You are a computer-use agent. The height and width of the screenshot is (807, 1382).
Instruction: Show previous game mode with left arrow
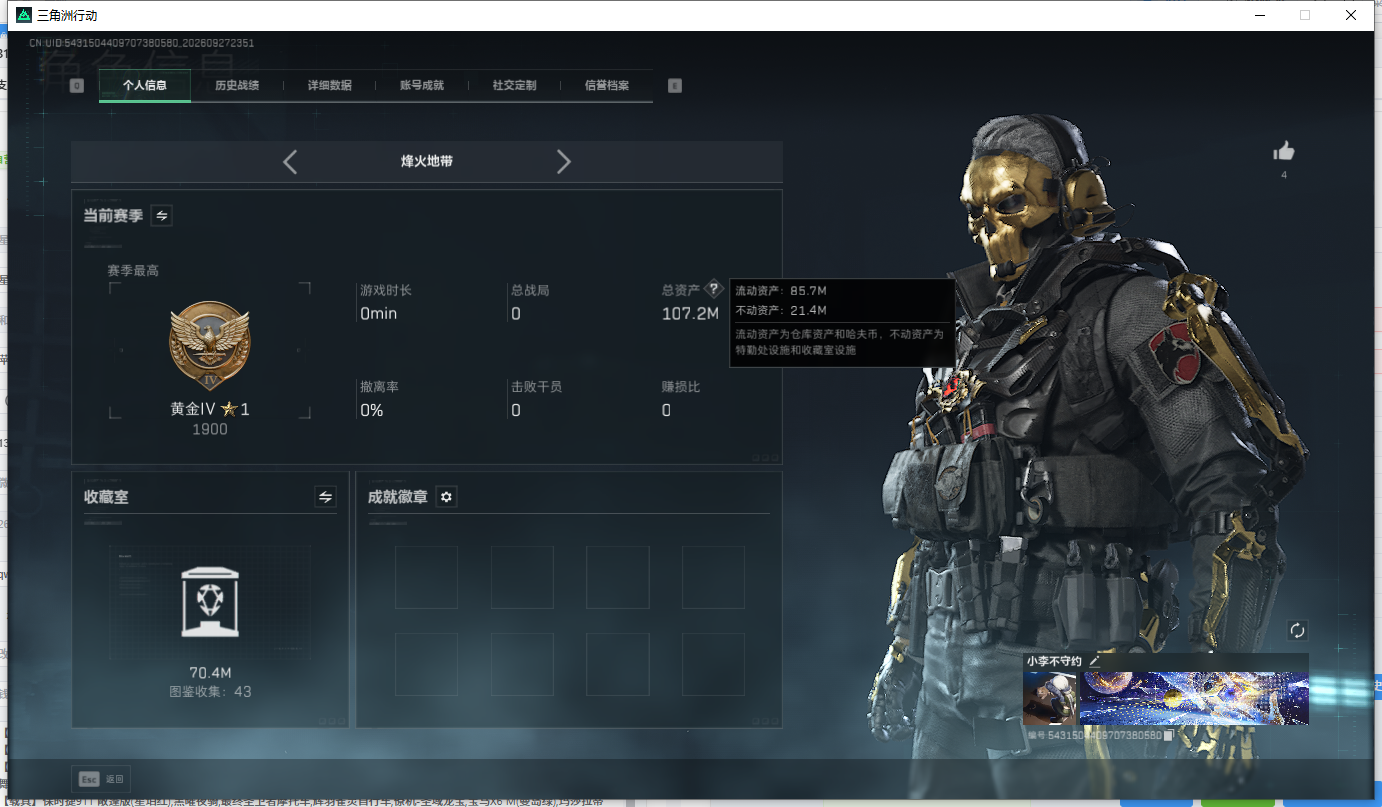(290, 161)
